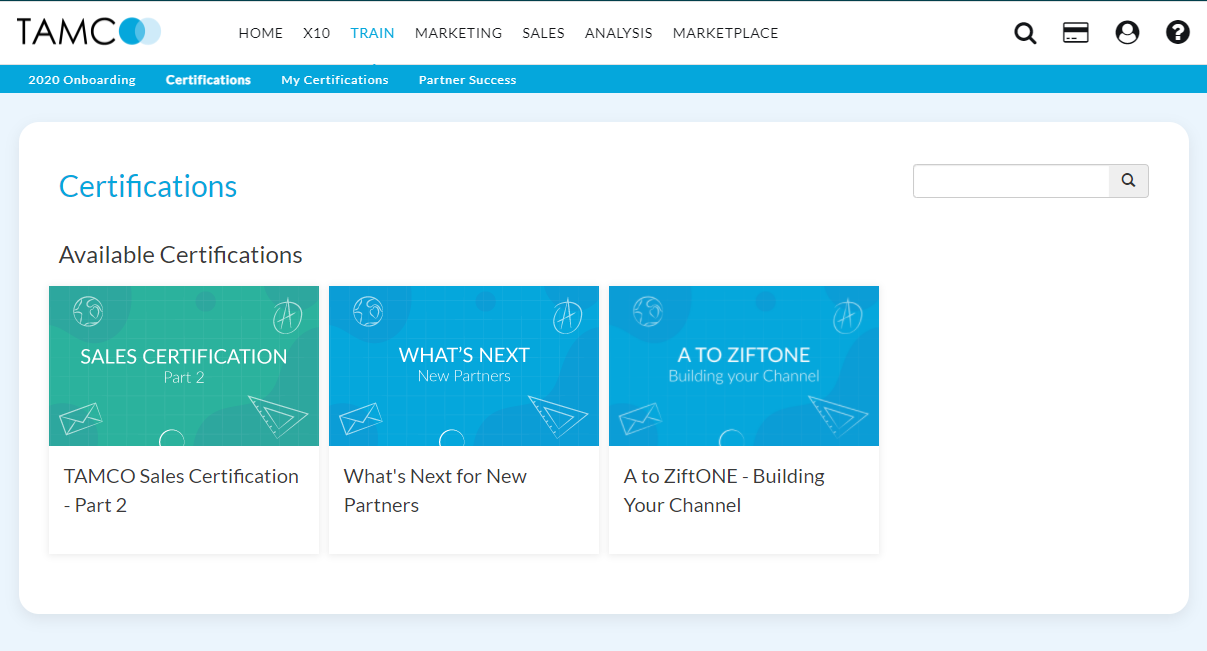Screen dimensions: 1207x651
Task: Open the SALES menu
Action: (x=543, y=33)
